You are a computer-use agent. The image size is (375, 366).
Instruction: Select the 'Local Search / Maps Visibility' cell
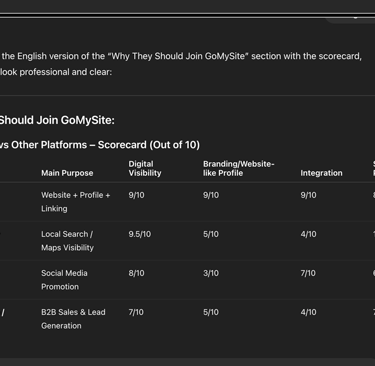coord(67,241)
